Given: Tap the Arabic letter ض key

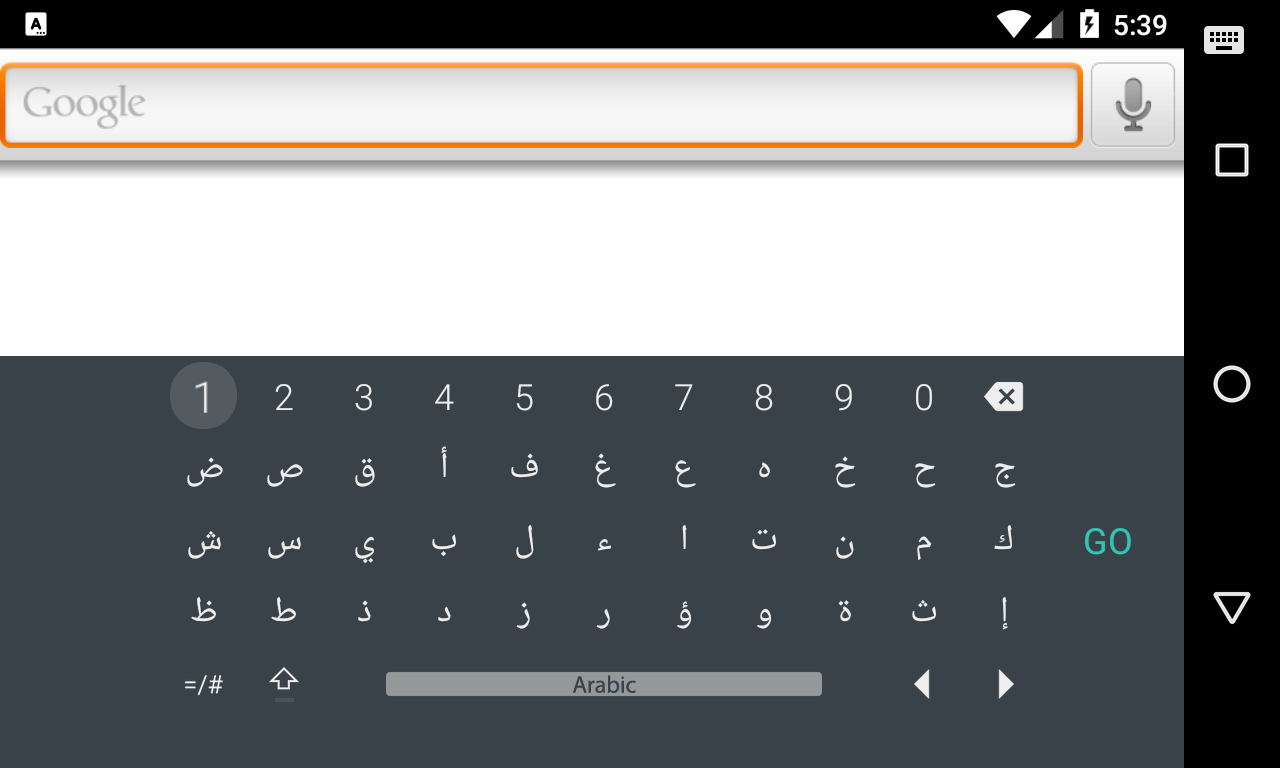Looking at the screenshot, I should 204,470.
